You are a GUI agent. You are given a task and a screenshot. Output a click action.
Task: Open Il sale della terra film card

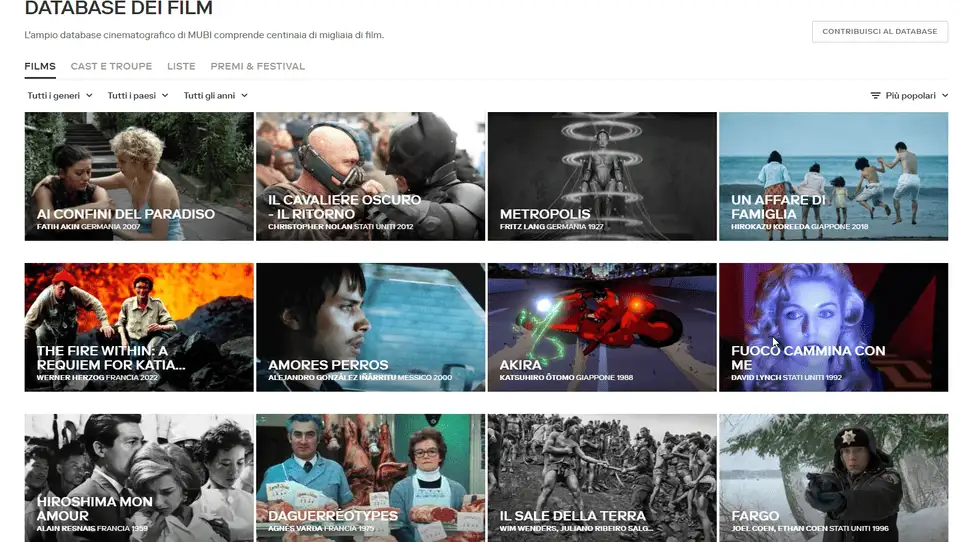602,478
